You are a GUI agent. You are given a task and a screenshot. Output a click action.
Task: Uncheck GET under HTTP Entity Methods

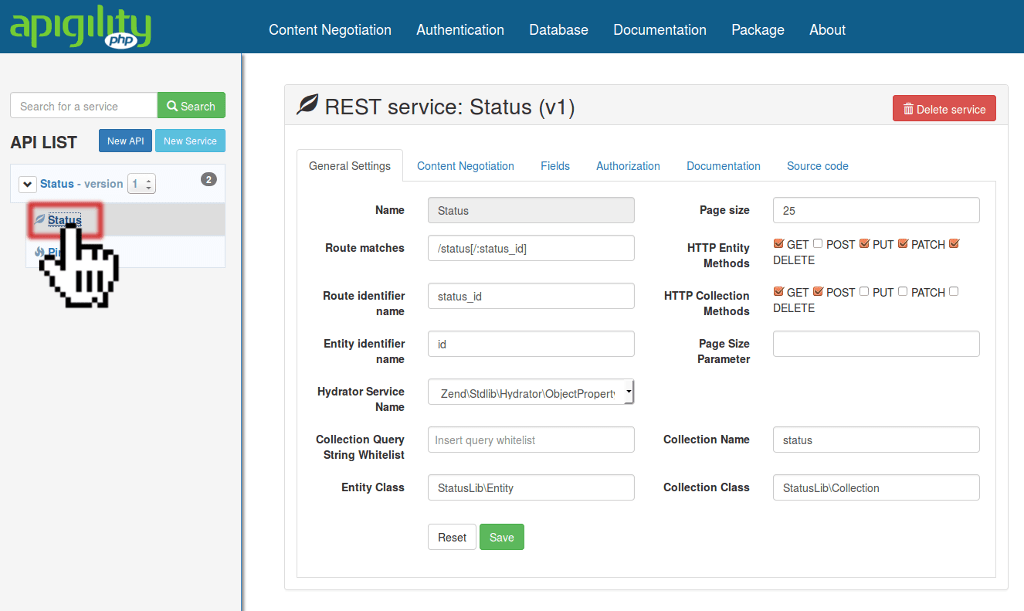click(781, 243)
